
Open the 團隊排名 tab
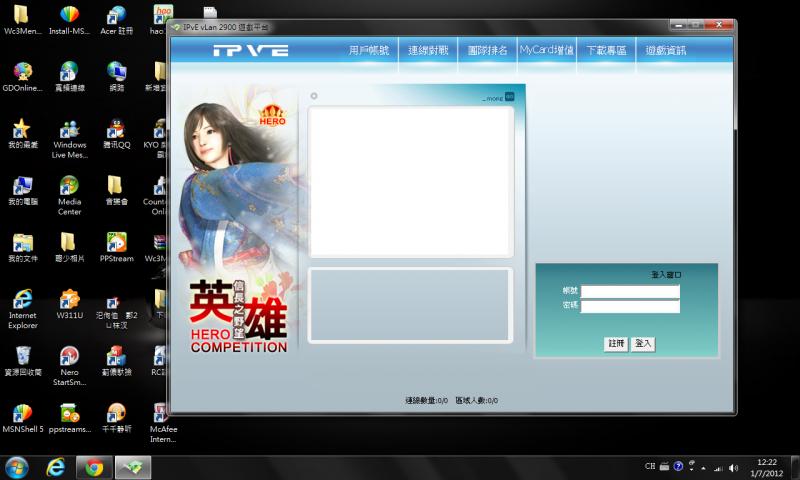pyautogui.click(x=487, y=50)
